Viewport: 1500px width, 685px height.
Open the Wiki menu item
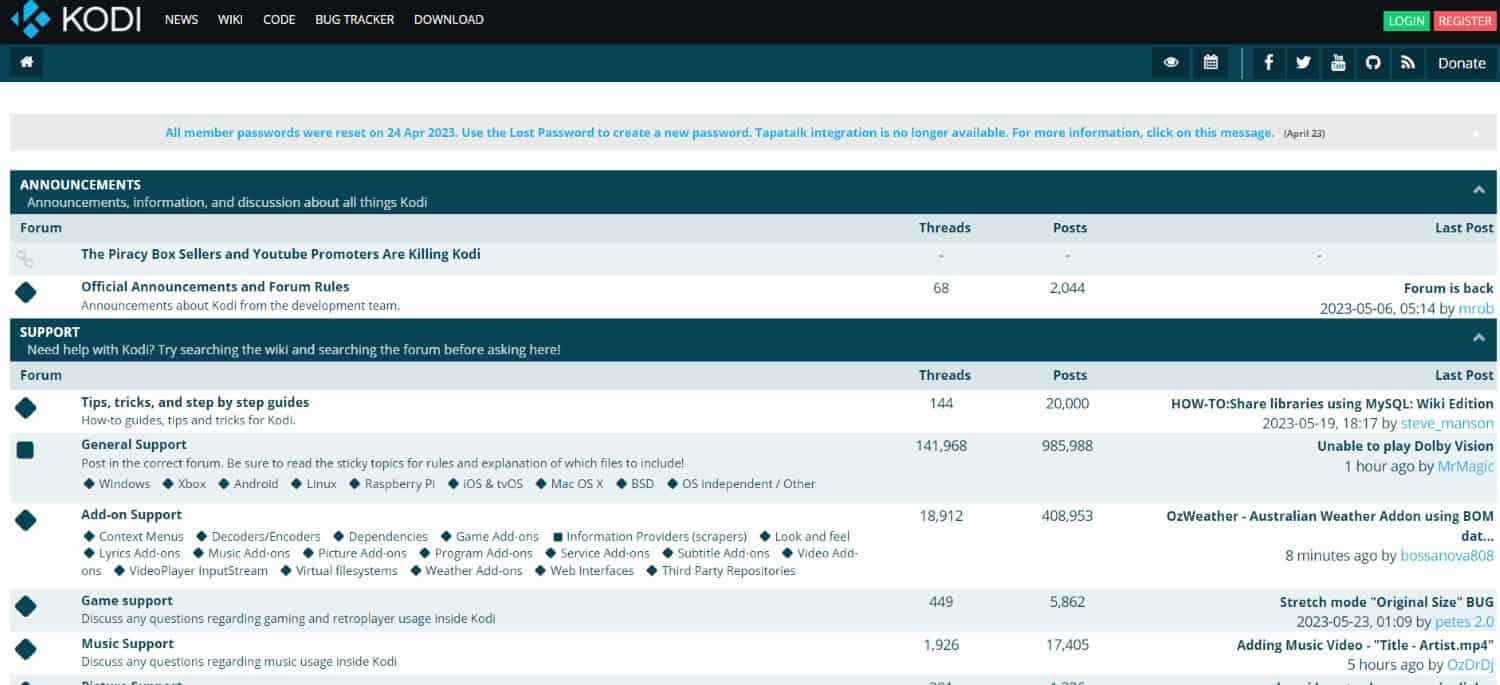230,19
